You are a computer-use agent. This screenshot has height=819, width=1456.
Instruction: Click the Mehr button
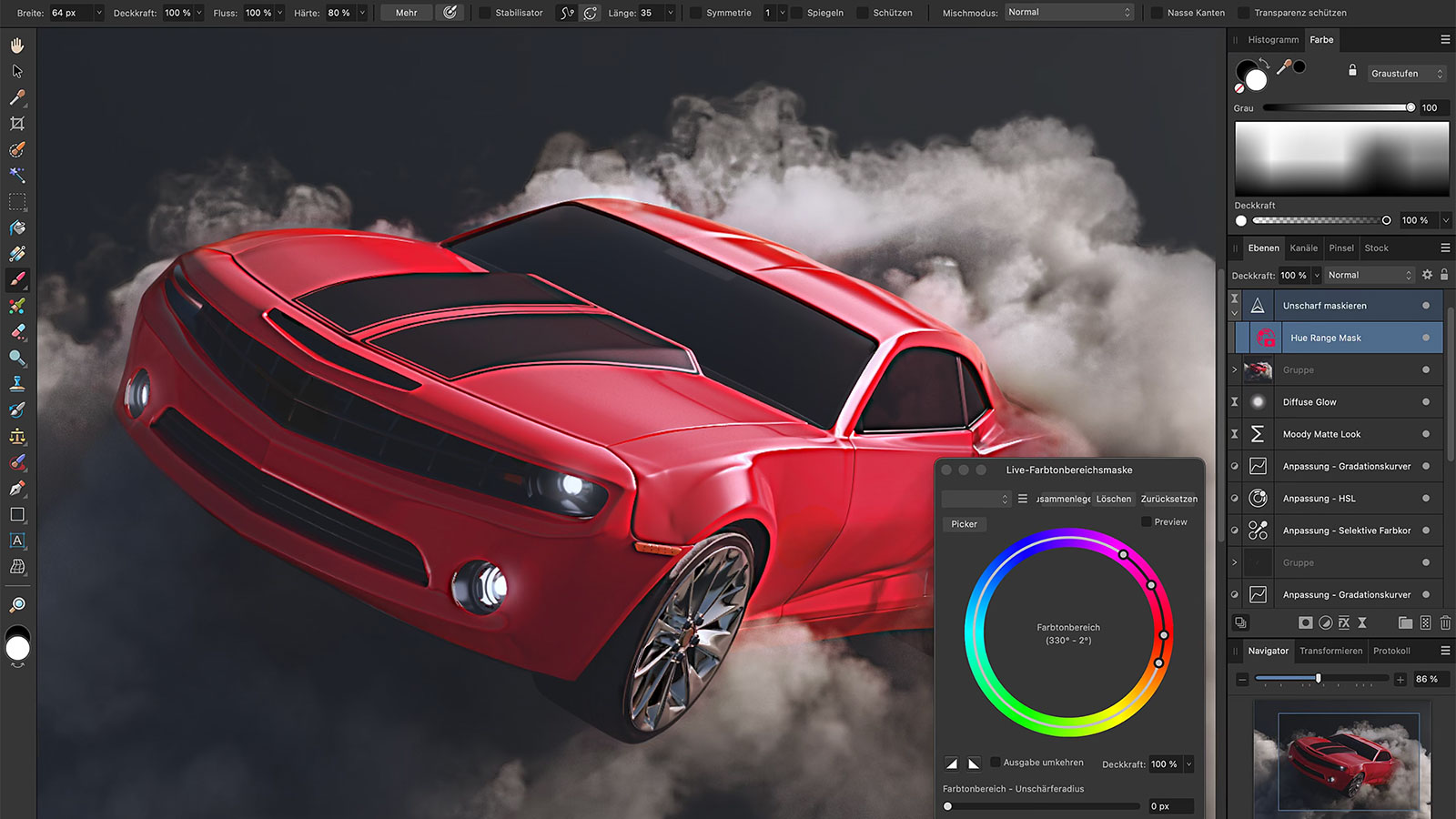(407, 13)
